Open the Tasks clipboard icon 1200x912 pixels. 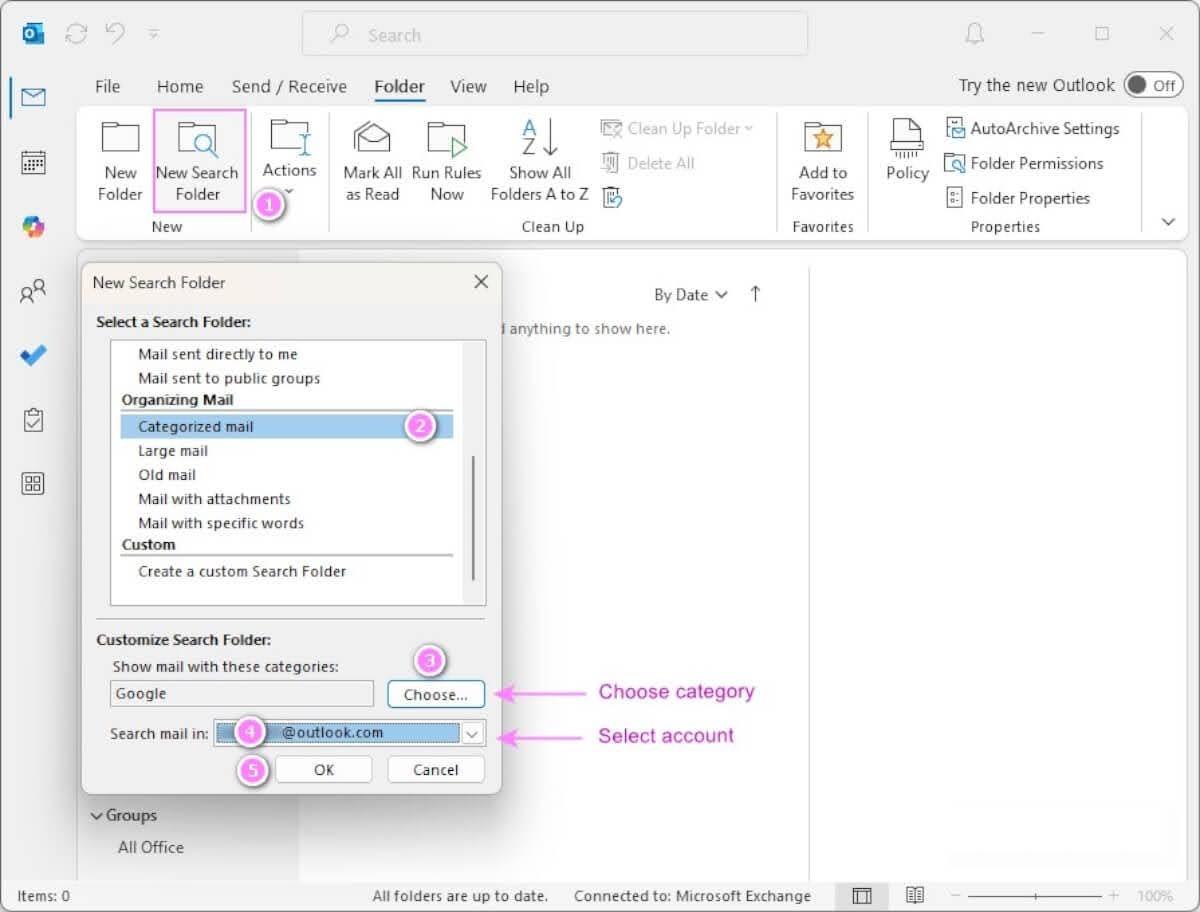[33, 420]
